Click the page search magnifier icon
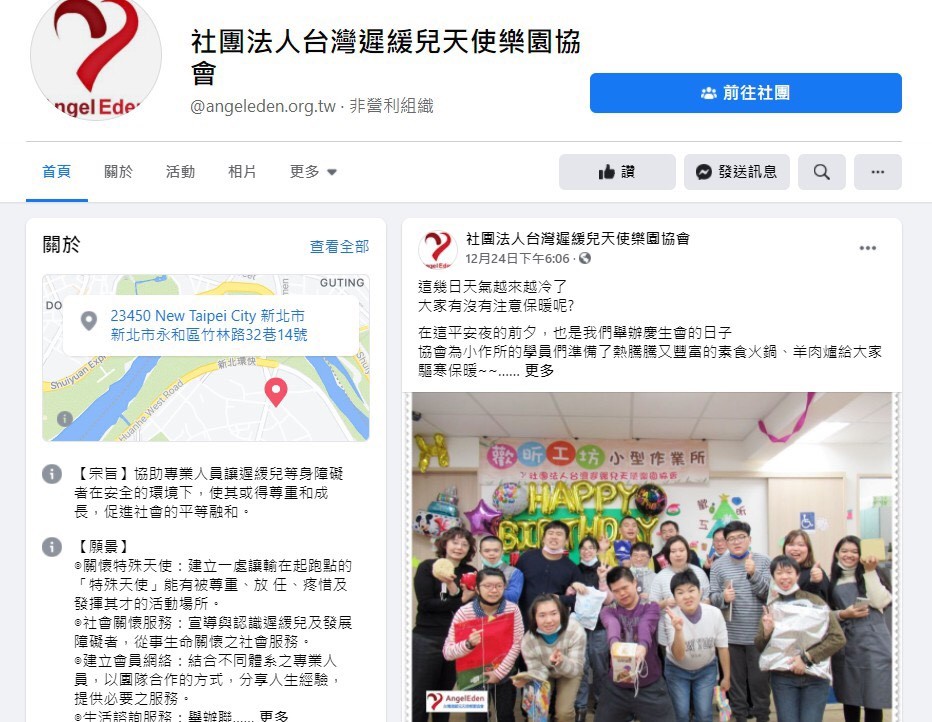The image size is (932, 722). tap(821, 172)
